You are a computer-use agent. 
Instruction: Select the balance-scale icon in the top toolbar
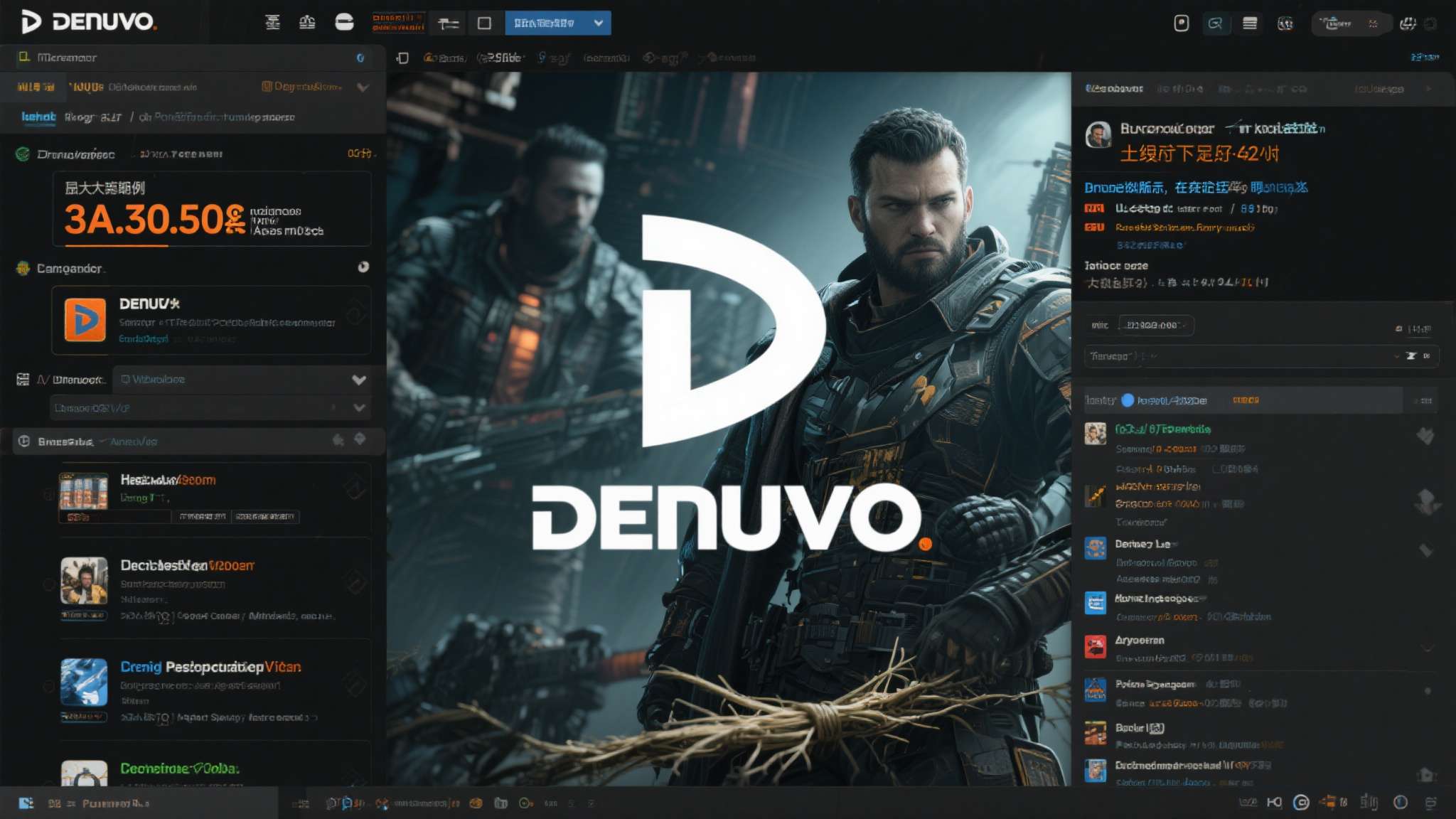point(307,23)
